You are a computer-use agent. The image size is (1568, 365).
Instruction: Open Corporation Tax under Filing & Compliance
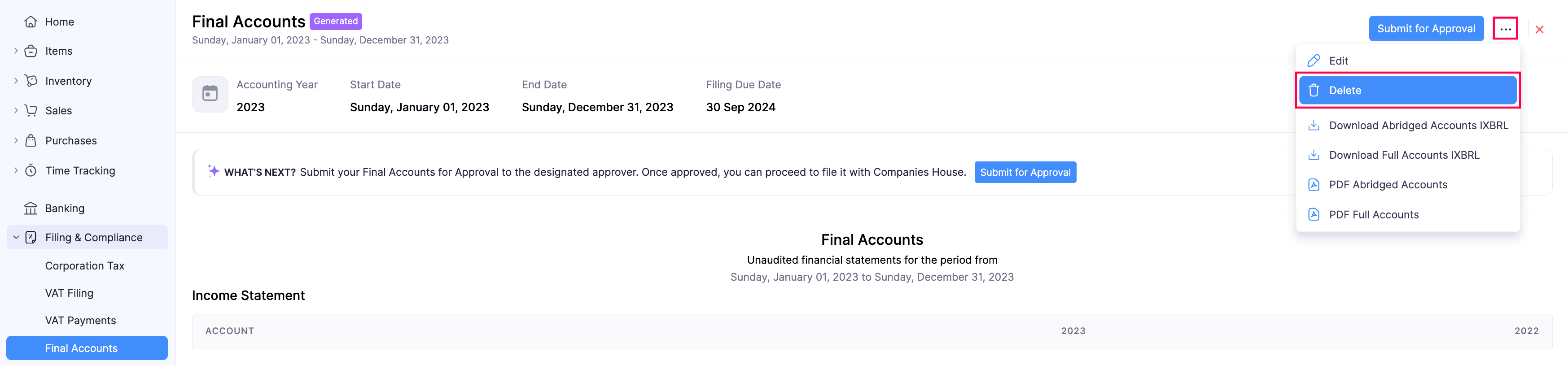tap(85, 266)
